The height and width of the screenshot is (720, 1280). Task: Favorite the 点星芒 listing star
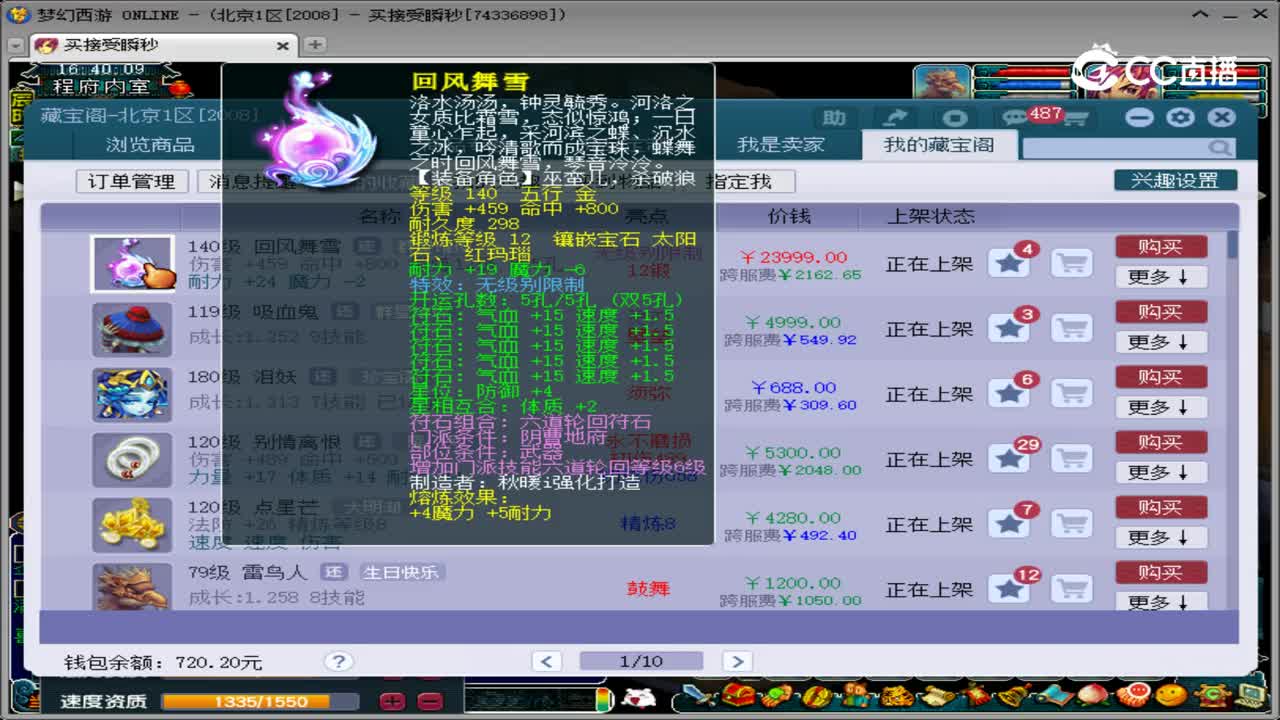click(1009, 523)
